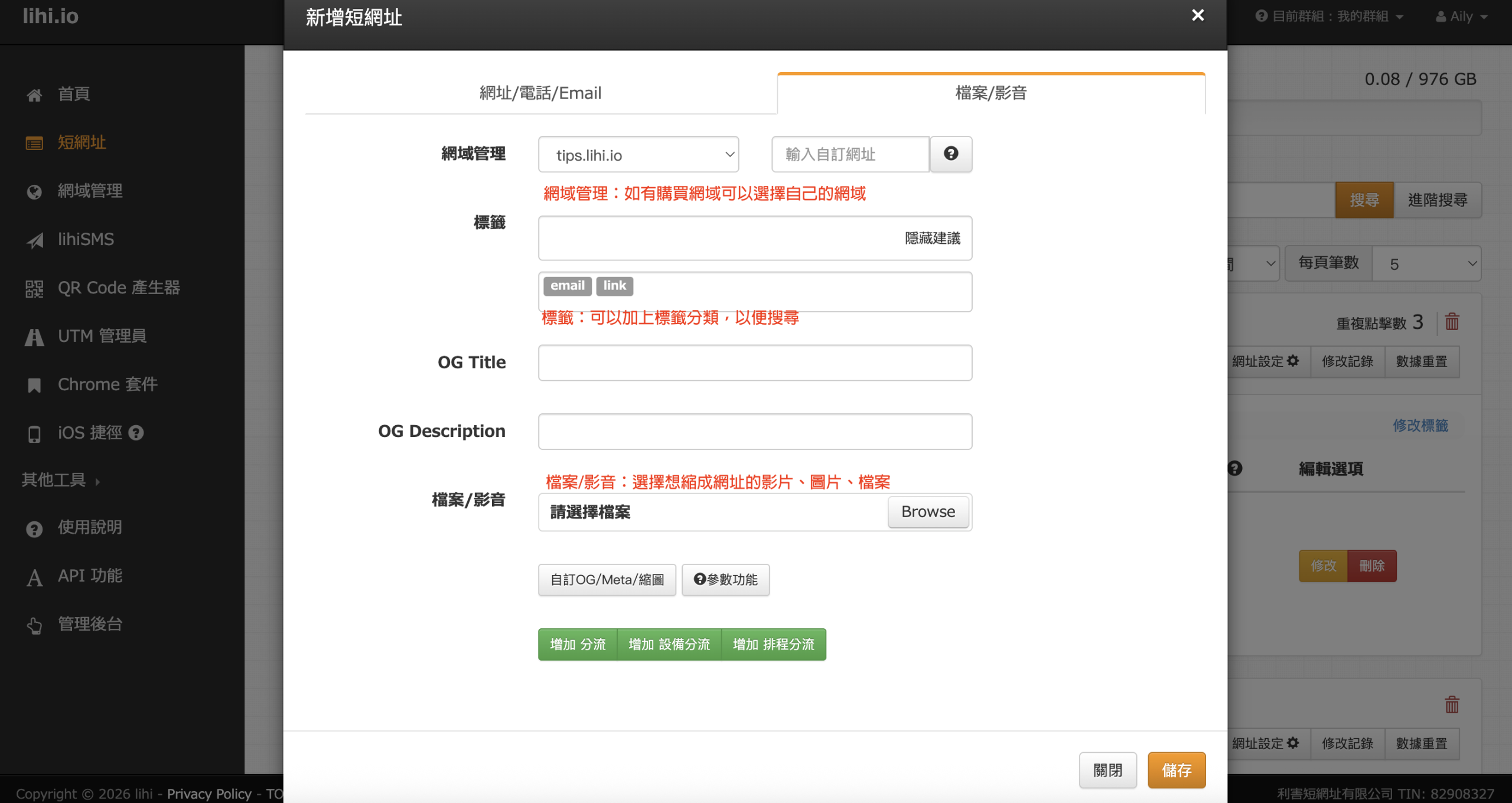The image size is (1512, 803).
Task: Click the 網域管理 globe icon in sidebar
Action: [34, 192]
